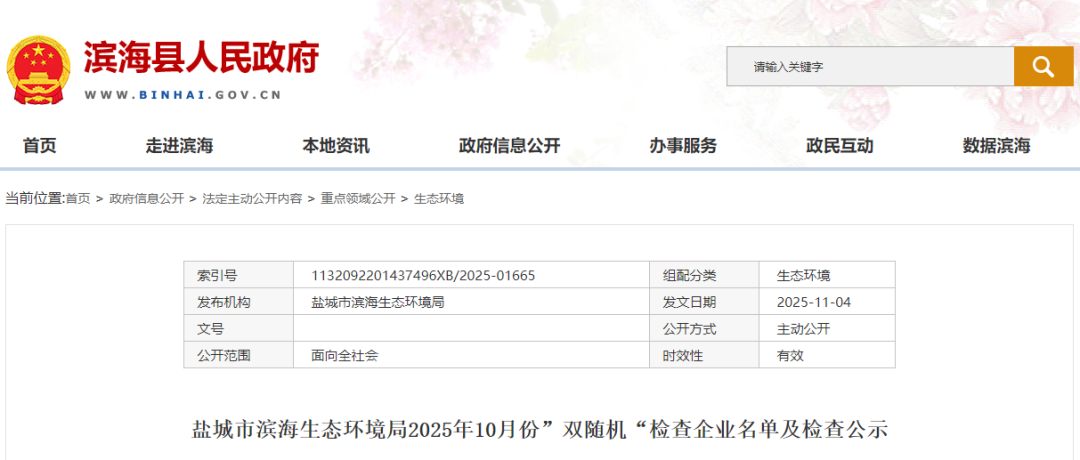Open 法定主动公开内容 breadcrumb link
This screenshot has height=460, width=1080.
(x=252, y=199)
